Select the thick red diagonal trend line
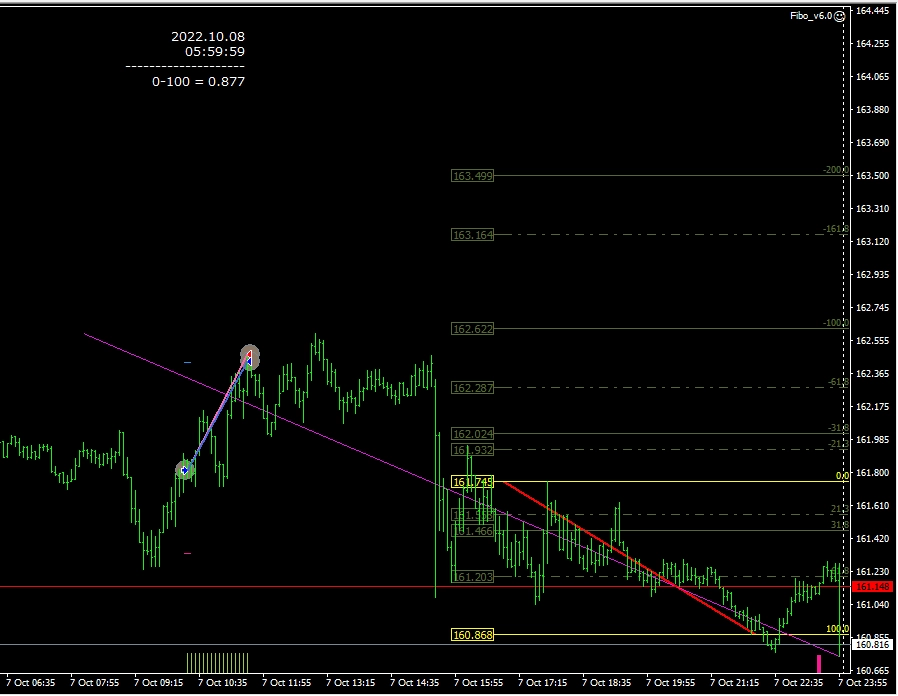This screenshot has width=898, height=696. click(628, 558)
